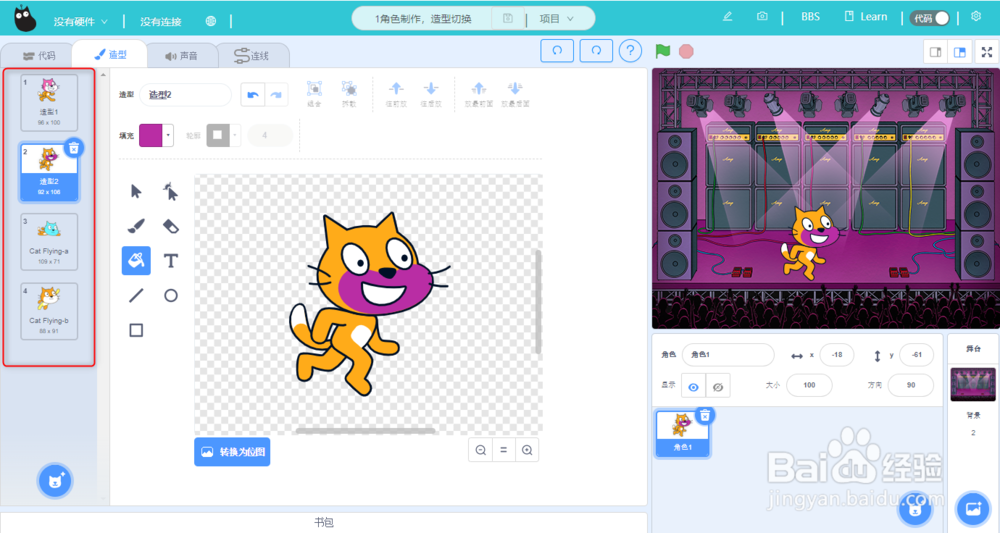Click the Ungroup icon
This screenshot has height=533, width=1000.
(x=348, y=94)
